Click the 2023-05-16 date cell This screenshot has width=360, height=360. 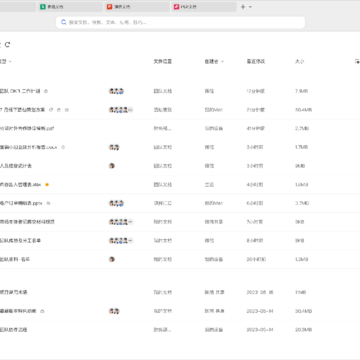[260, 292]
